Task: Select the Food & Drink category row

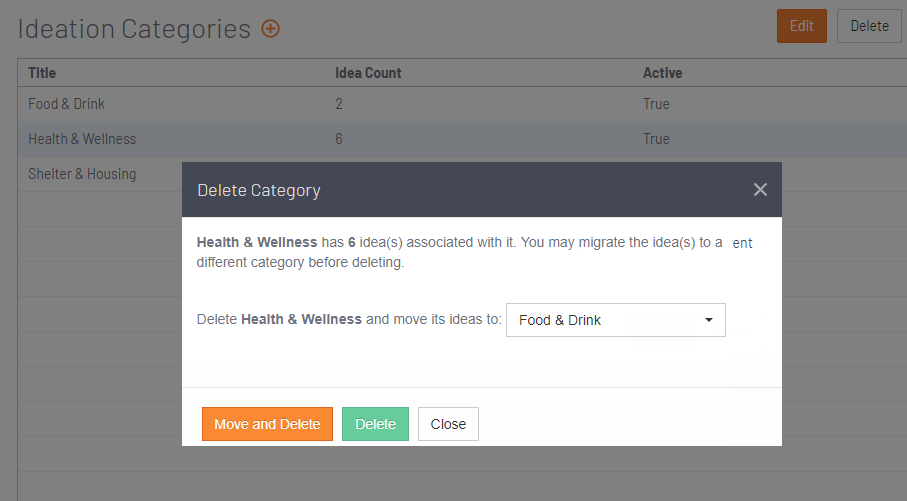Action: 462,104
